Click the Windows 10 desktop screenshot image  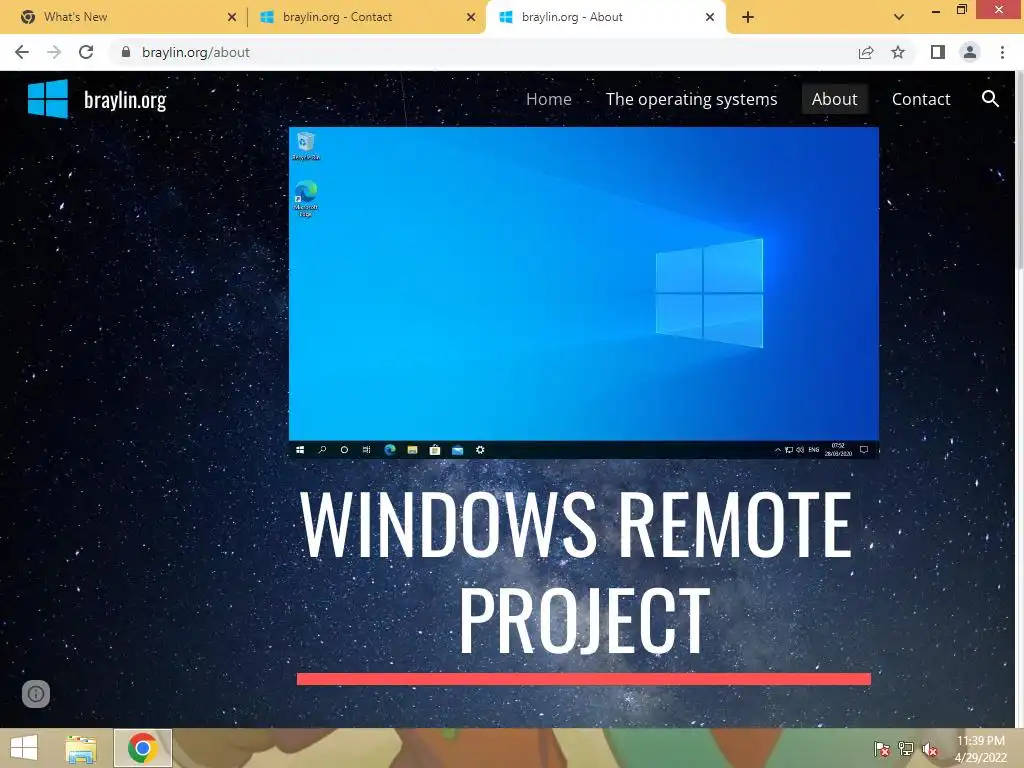tap(584, 293)
